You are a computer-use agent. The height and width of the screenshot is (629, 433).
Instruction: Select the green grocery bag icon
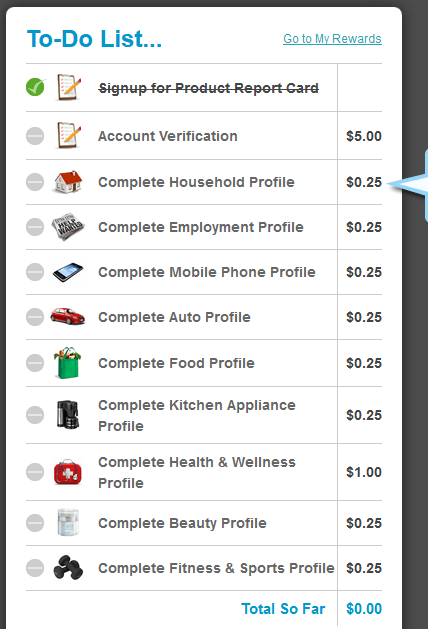coord(67,363)
